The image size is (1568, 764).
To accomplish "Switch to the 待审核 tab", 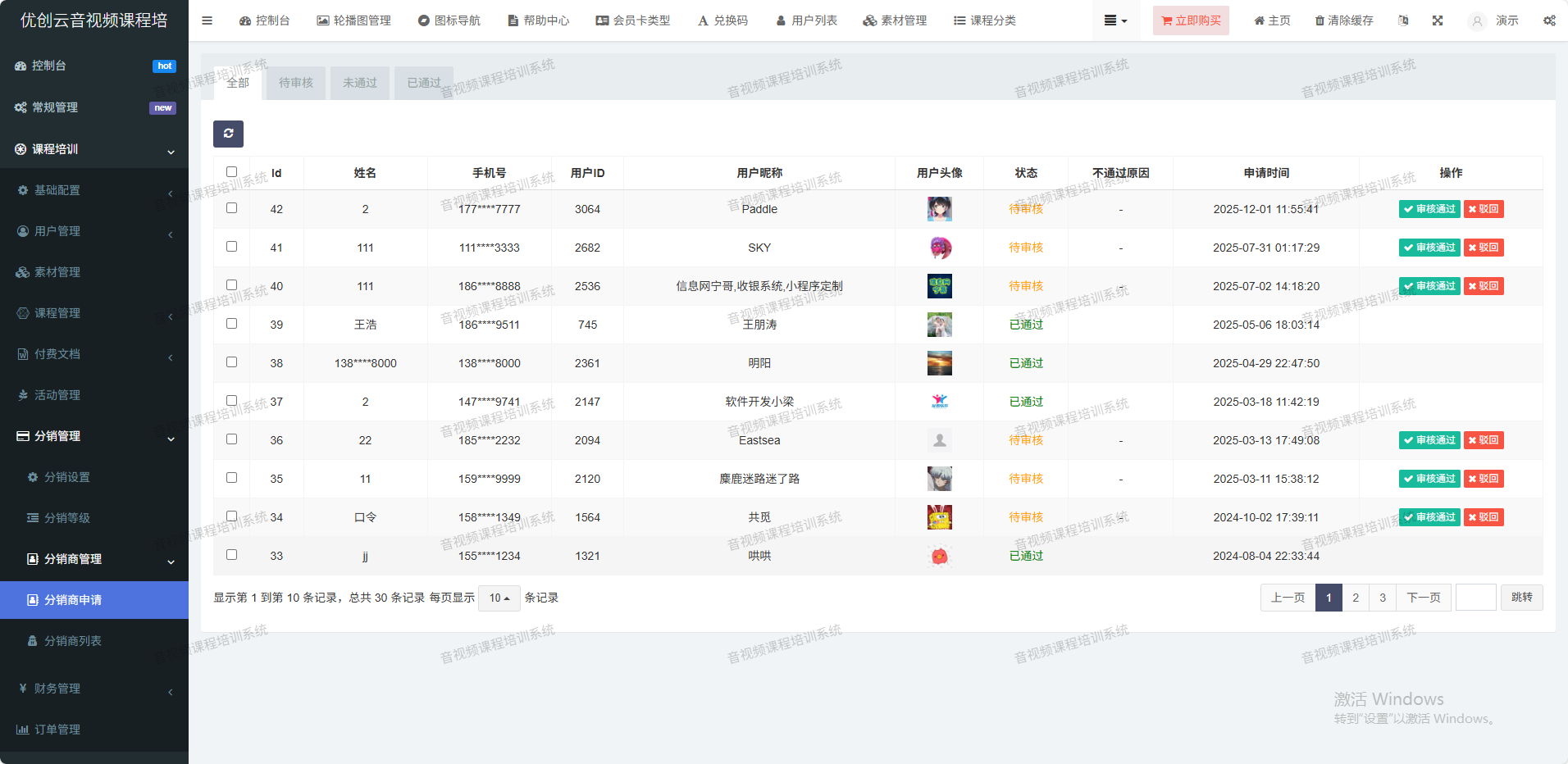I will [x=295, y=83].
